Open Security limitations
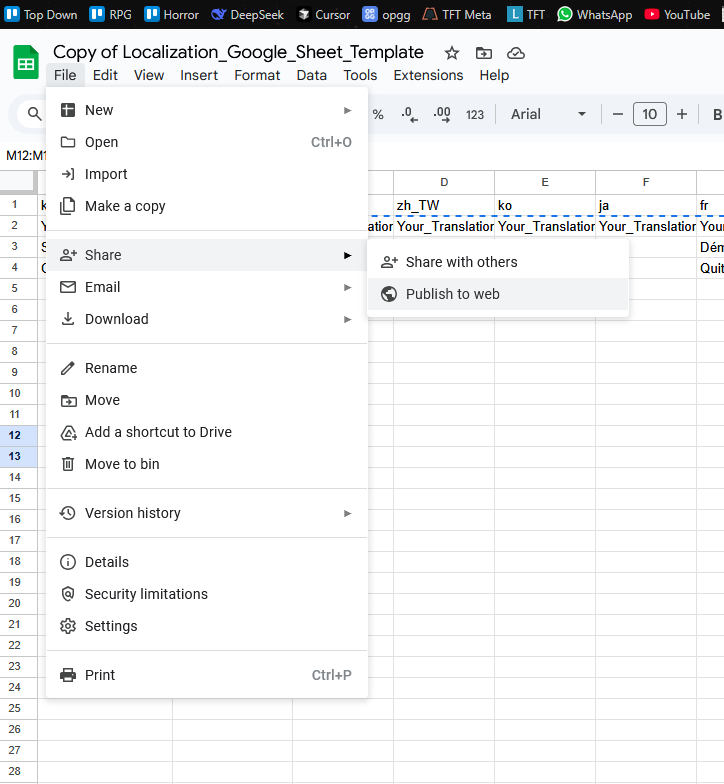The image size is (724, 784). click(206, 594)
